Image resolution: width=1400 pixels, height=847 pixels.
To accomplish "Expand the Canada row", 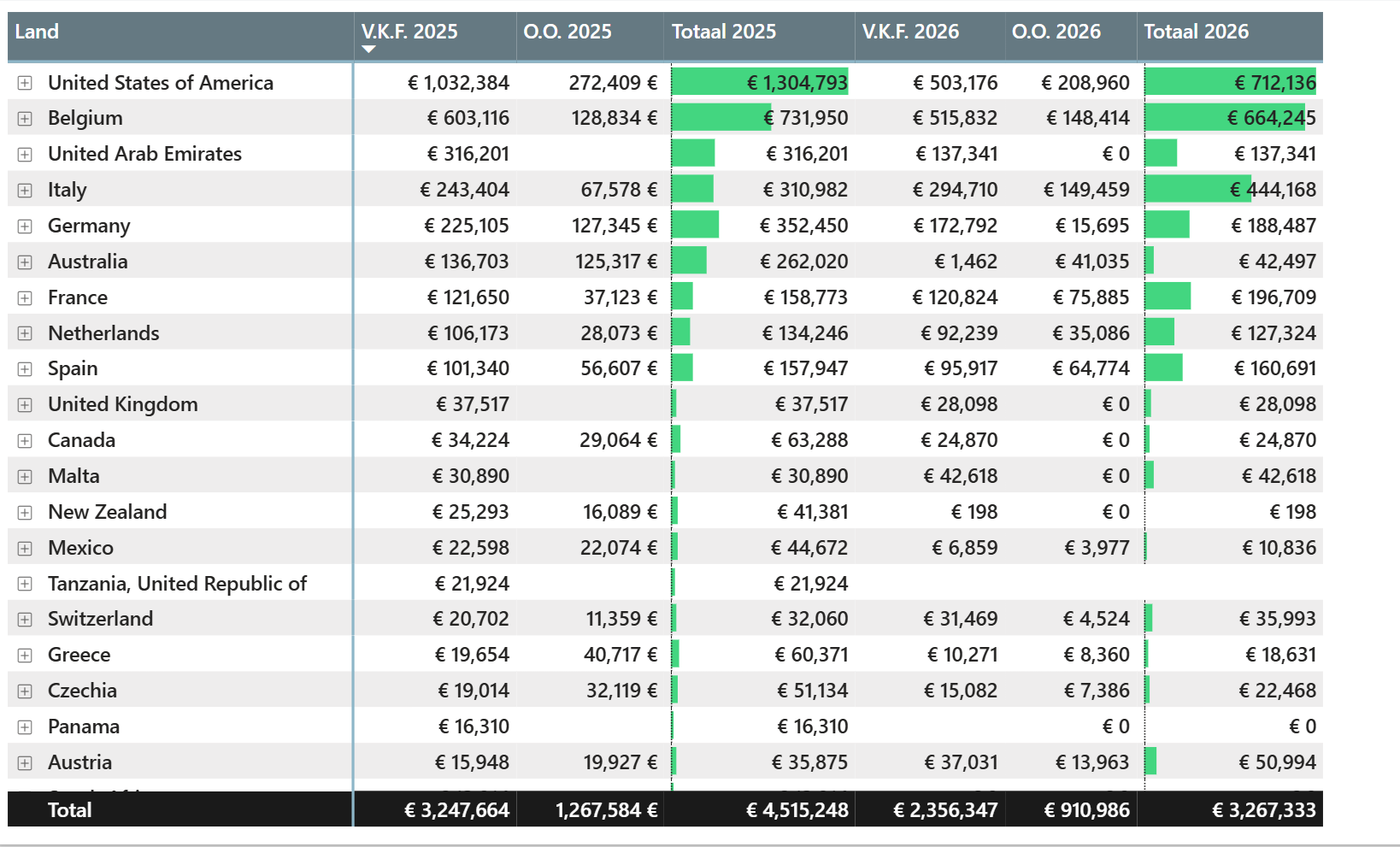I will [x=25, y=441].
